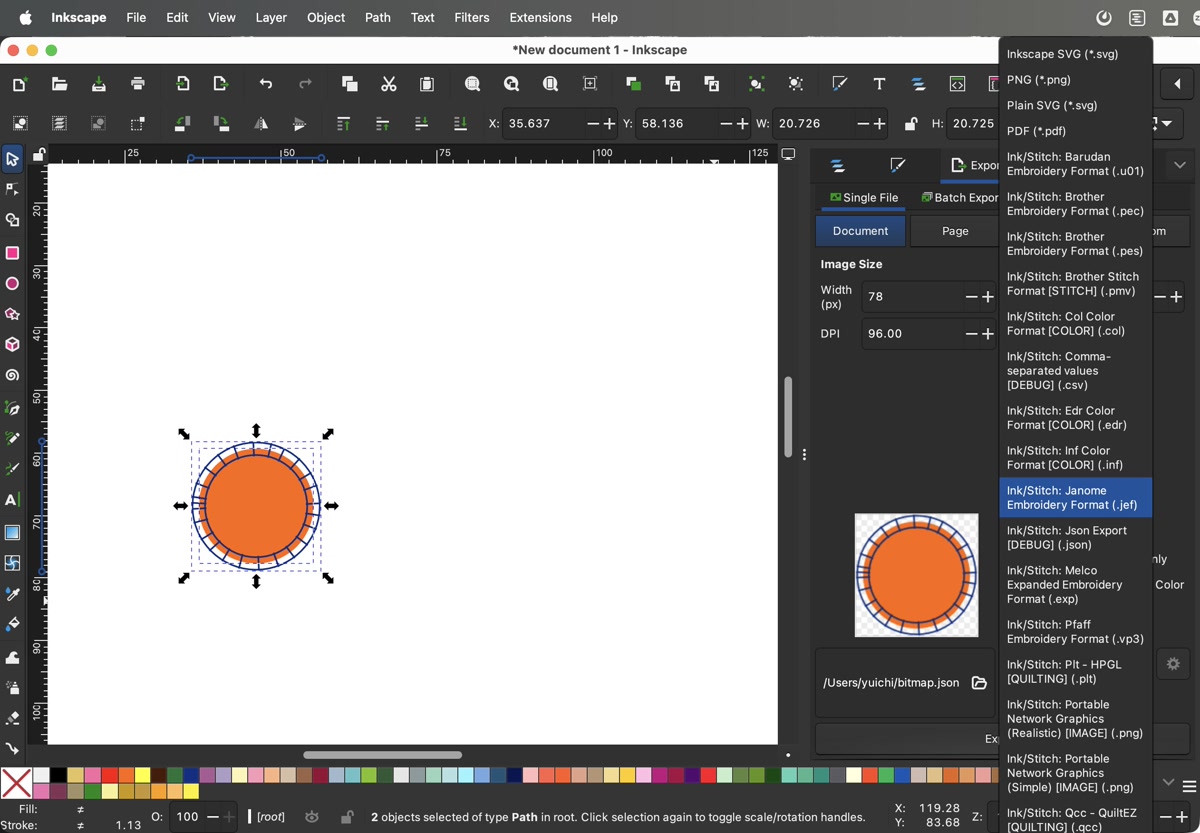Lower selection to bottom

(460, 124)
